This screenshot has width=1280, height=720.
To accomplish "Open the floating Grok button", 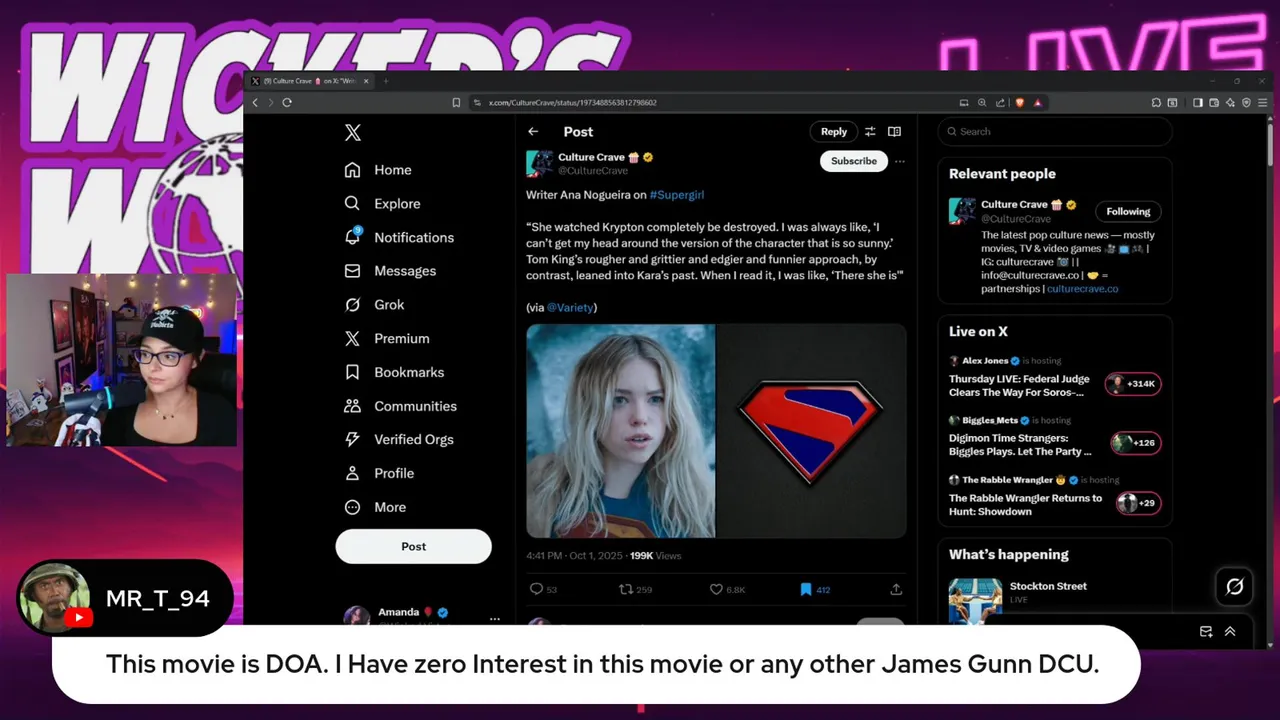I will point(1234,587).
